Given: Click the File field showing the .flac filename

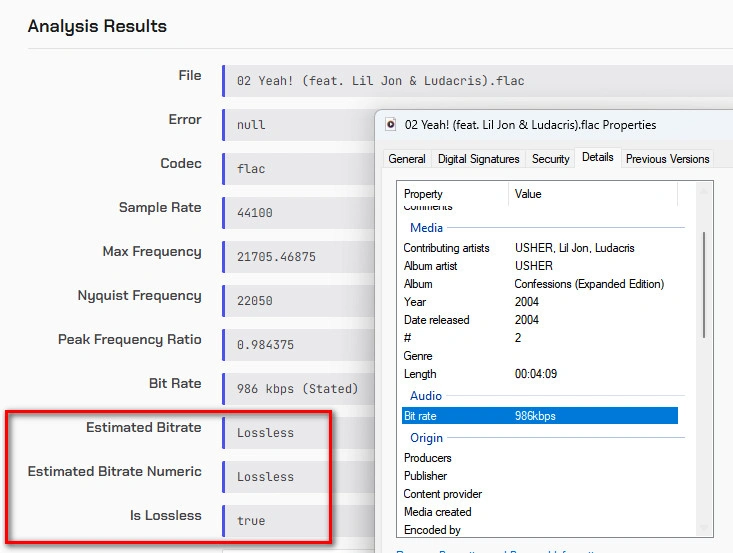Looking at the screenshot, I should coord(478,81).
